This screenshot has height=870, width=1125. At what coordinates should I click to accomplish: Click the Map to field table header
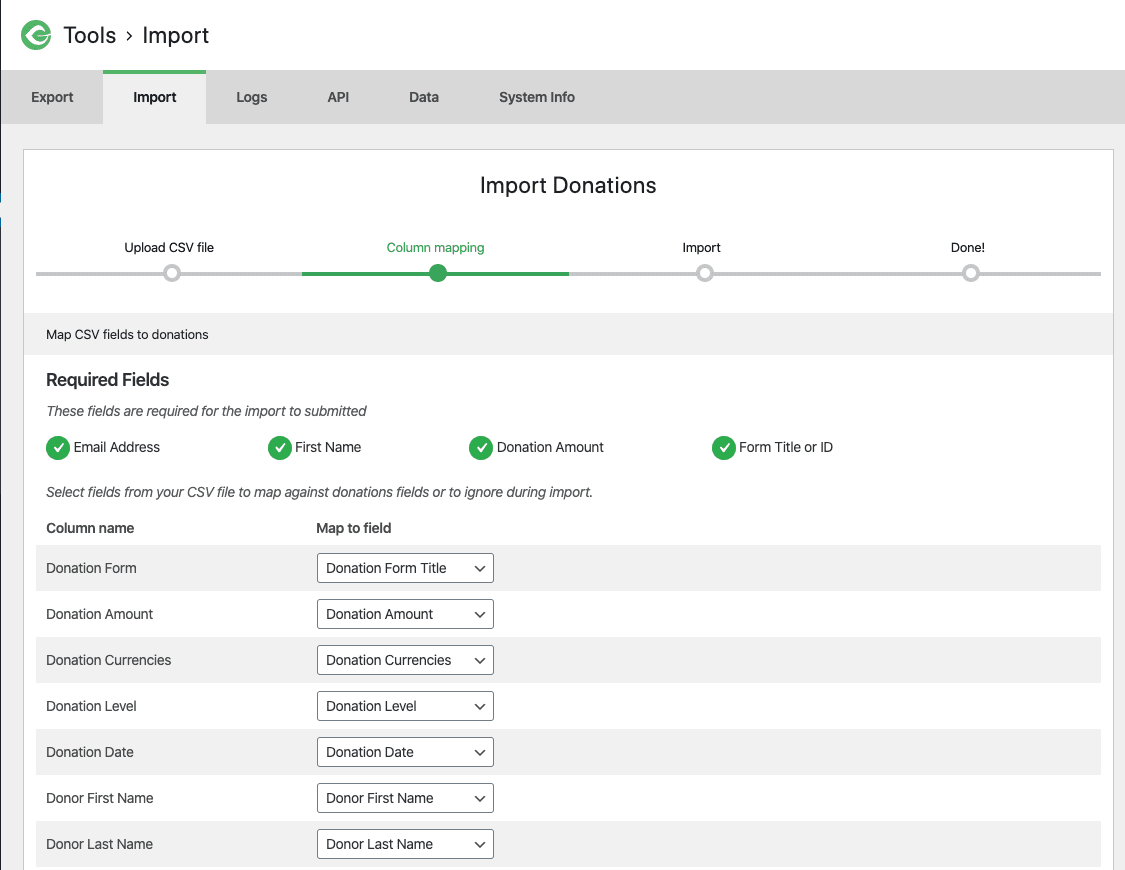tap(354, 528)
